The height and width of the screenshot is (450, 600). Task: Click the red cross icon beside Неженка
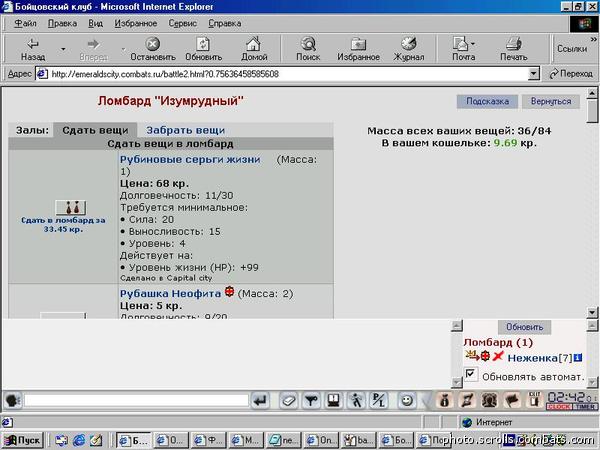(498, 356)
